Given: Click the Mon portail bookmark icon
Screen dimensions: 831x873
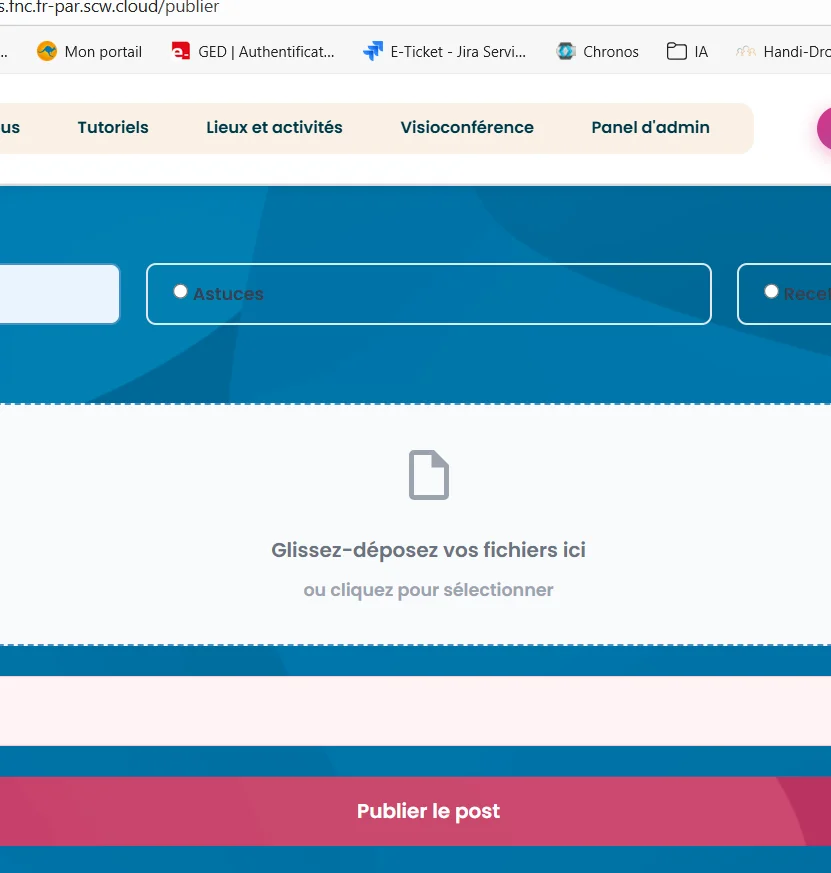Looking at the screenshot, I should coord(47,51).
